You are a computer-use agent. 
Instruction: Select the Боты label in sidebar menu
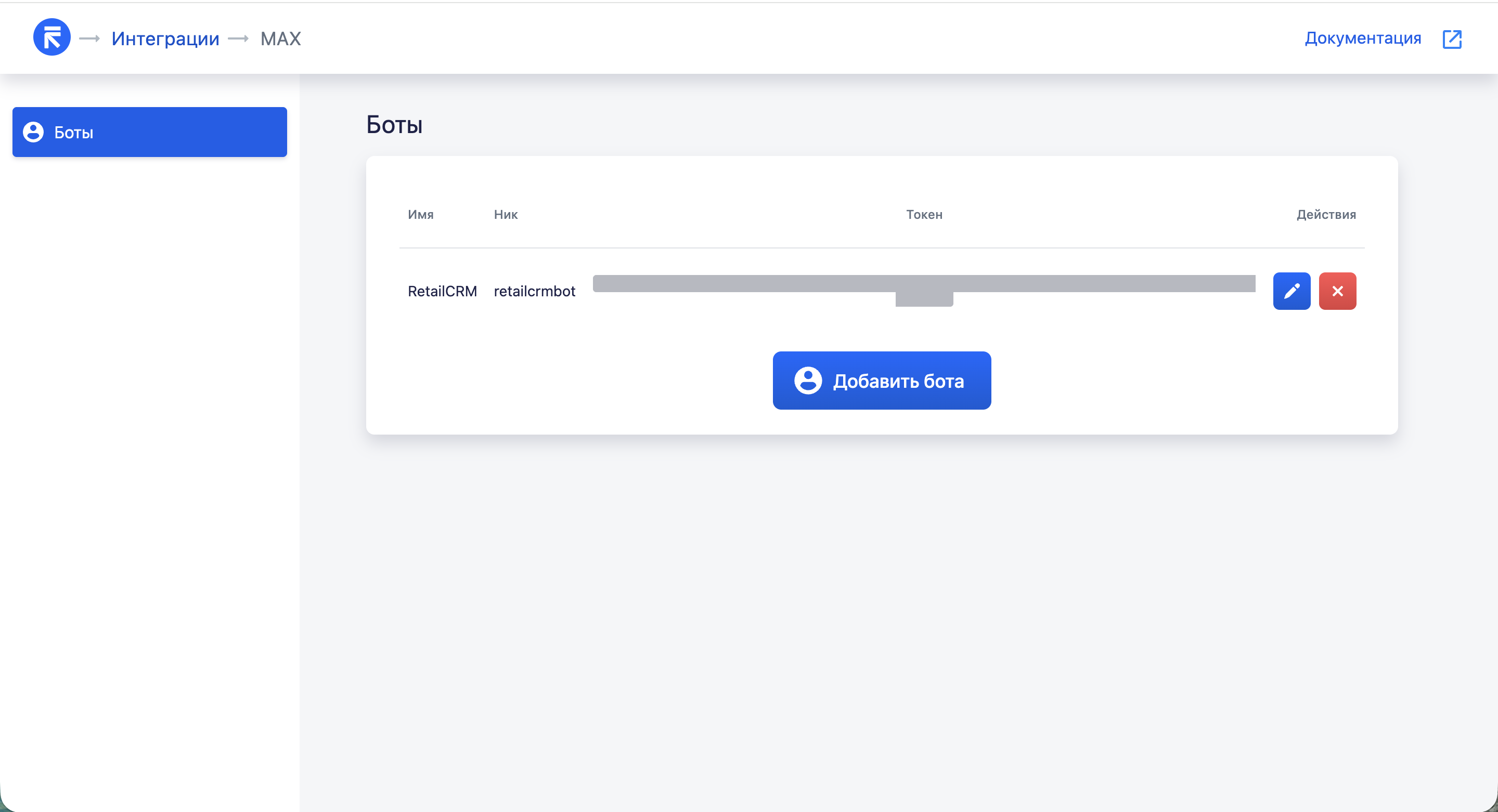pyautogui.click(x=74, y=133)
